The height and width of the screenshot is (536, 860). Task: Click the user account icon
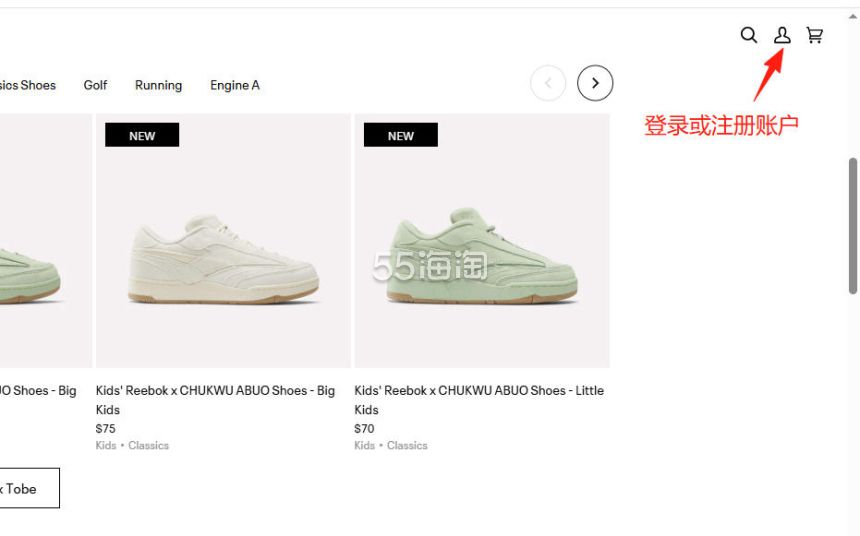(x=782, y=35)
